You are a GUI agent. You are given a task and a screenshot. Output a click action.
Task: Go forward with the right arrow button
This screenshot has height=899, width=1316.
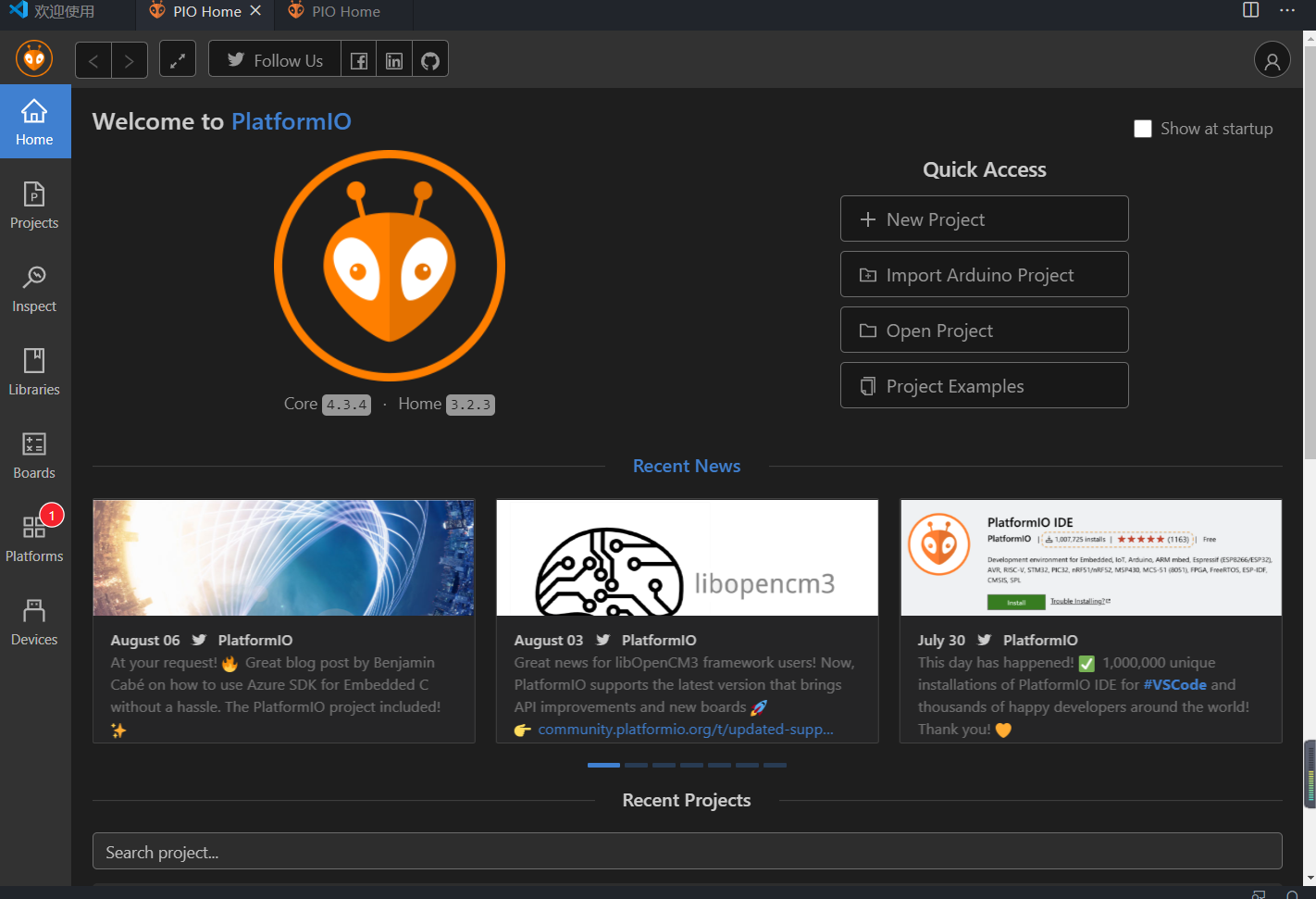pyautogui.click(x=130, y=60)
